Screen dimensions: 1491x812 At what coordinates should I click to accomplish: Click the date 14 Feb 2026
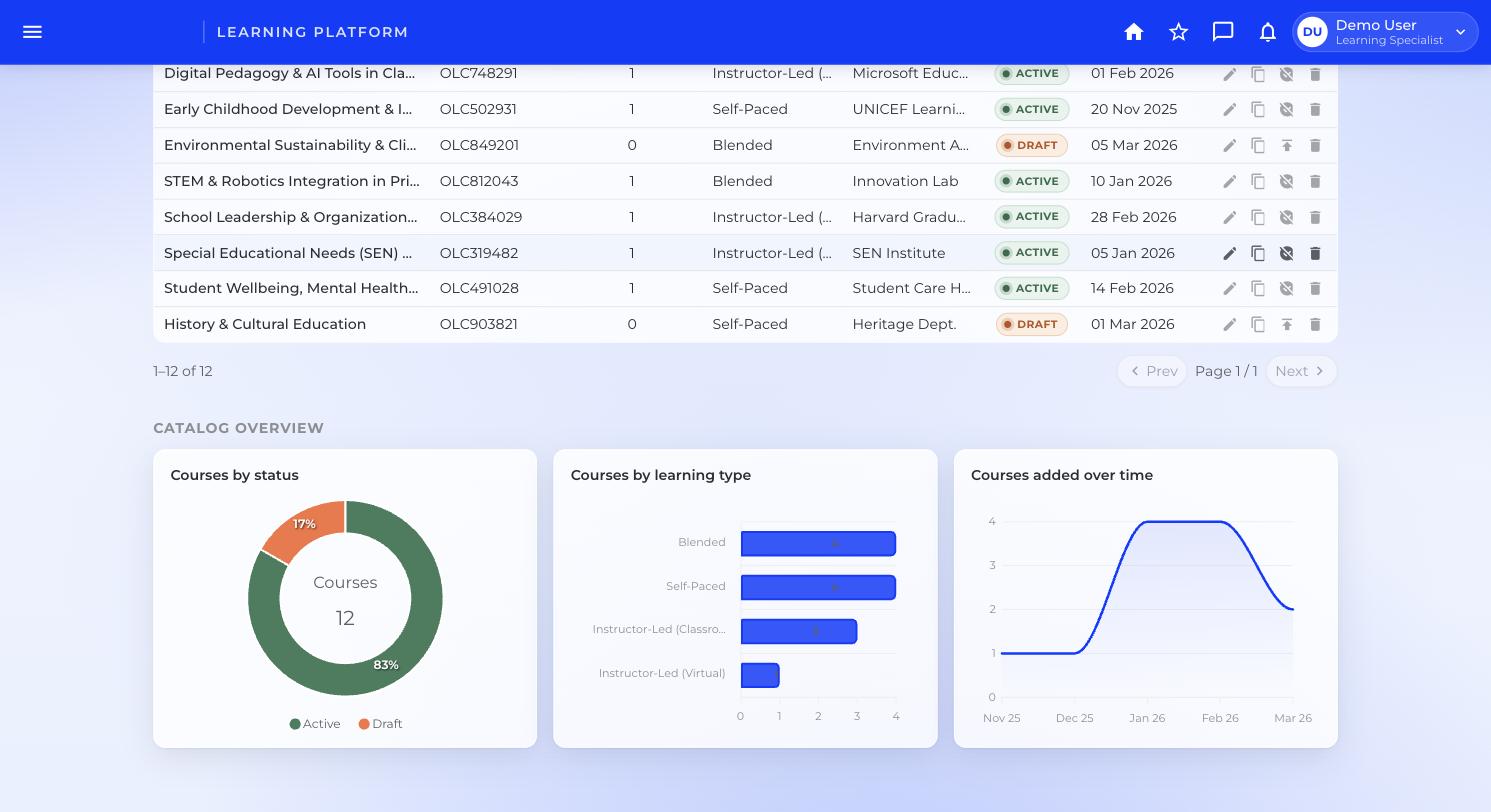click(1132, 288)
